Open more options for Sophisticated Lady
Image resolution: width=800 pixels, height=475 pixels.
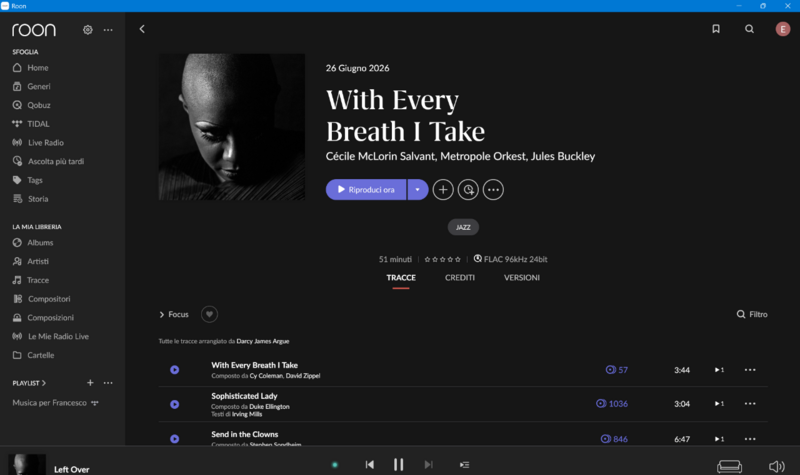(750, 404)
